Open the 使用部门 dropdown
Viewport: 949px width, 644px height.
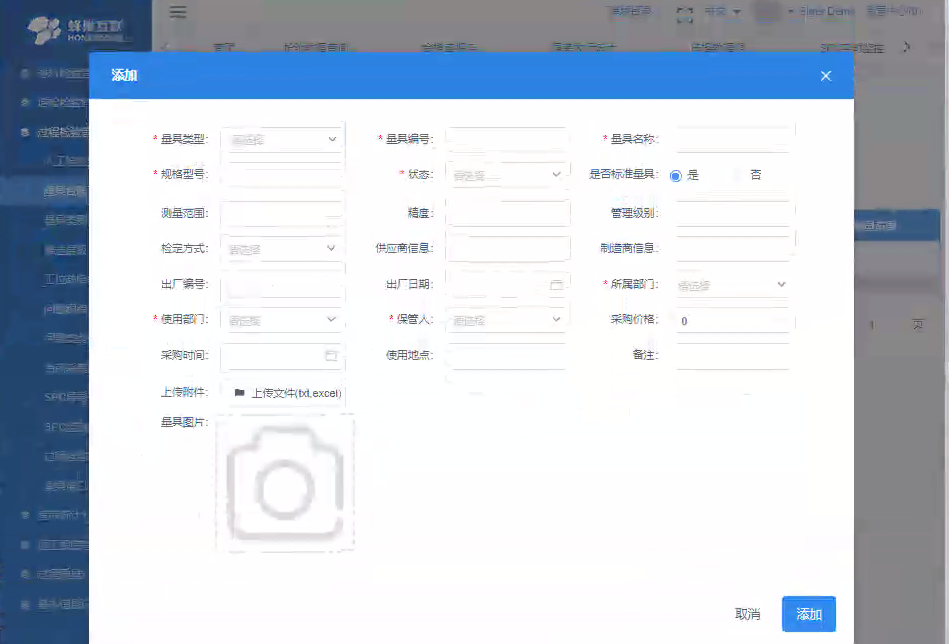click(282, 320)
